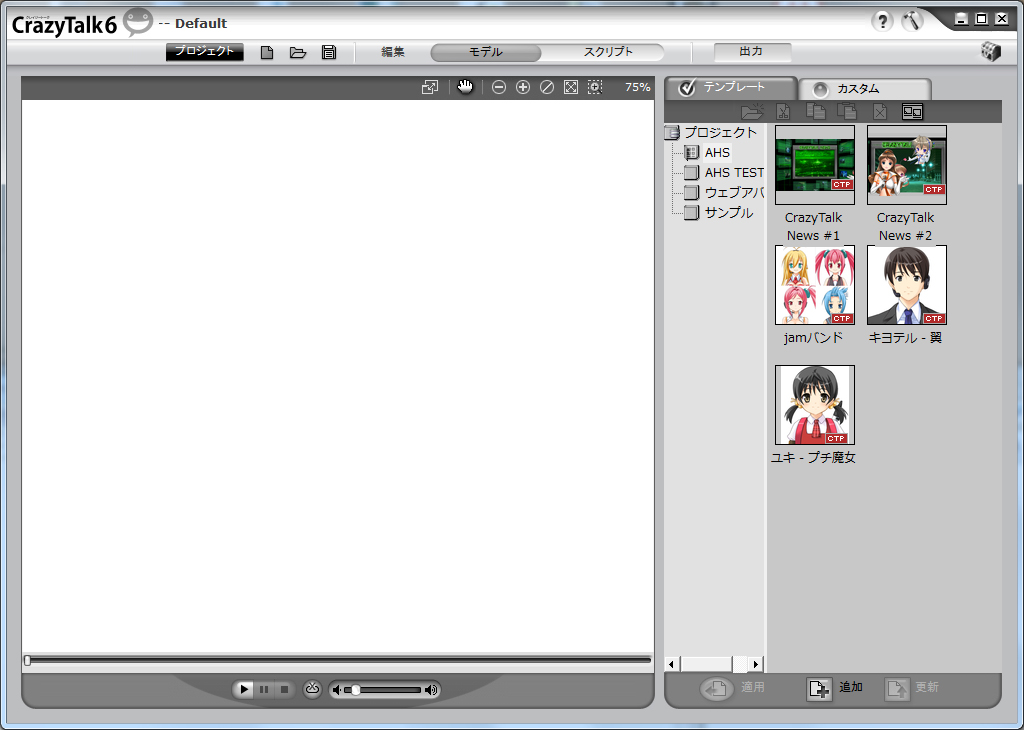Click tree panel scroll left arrow
This screenshot has width=1024, height=730.
[671, 664]
